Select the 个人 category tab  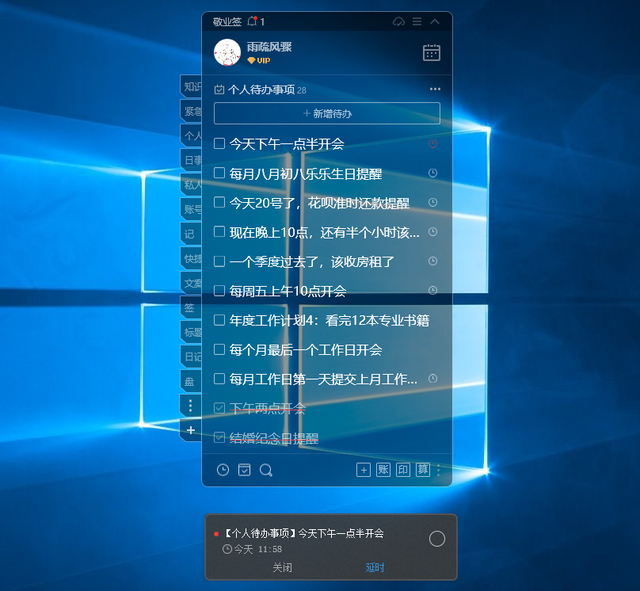point(191,136)
